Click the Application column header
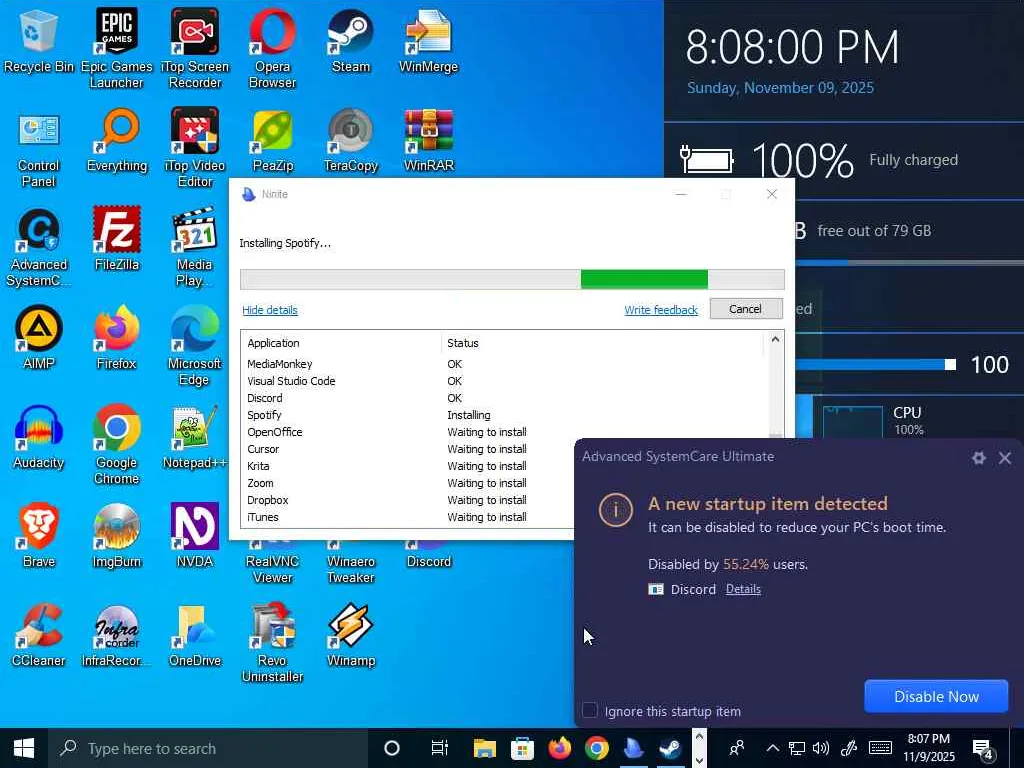 click(342, 343)
